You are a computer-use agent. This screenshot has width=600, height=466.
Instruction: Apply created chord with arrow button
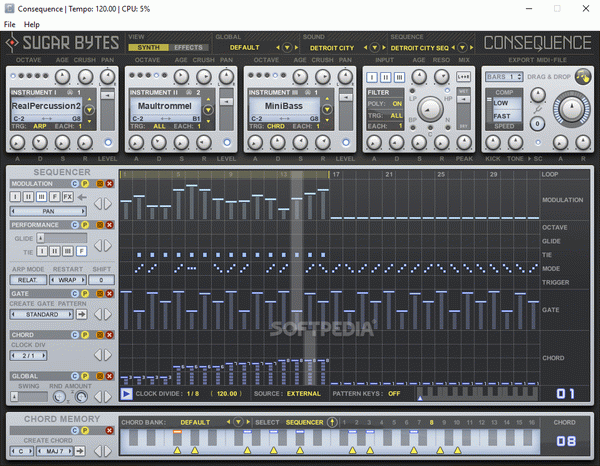click(80, 451)
